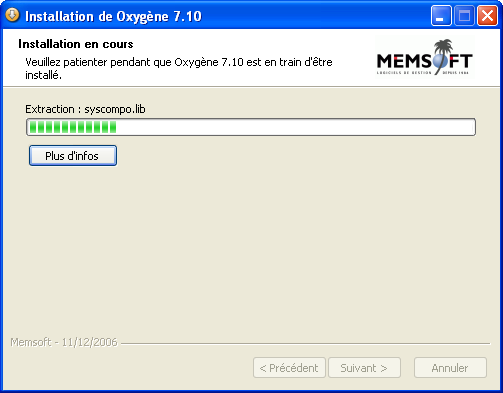Click the 'Installation de Oxygène 7.10' title text

[x=113, y=16]
